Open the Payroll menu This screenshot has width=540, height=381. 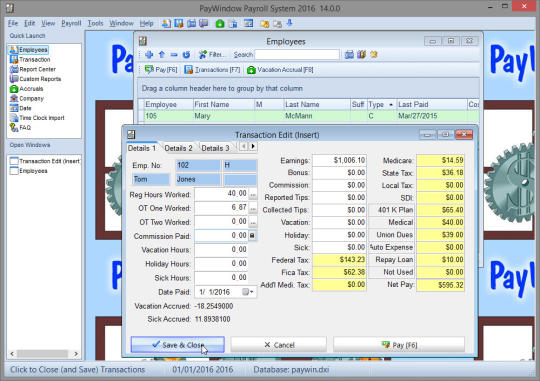pos(71,23)
